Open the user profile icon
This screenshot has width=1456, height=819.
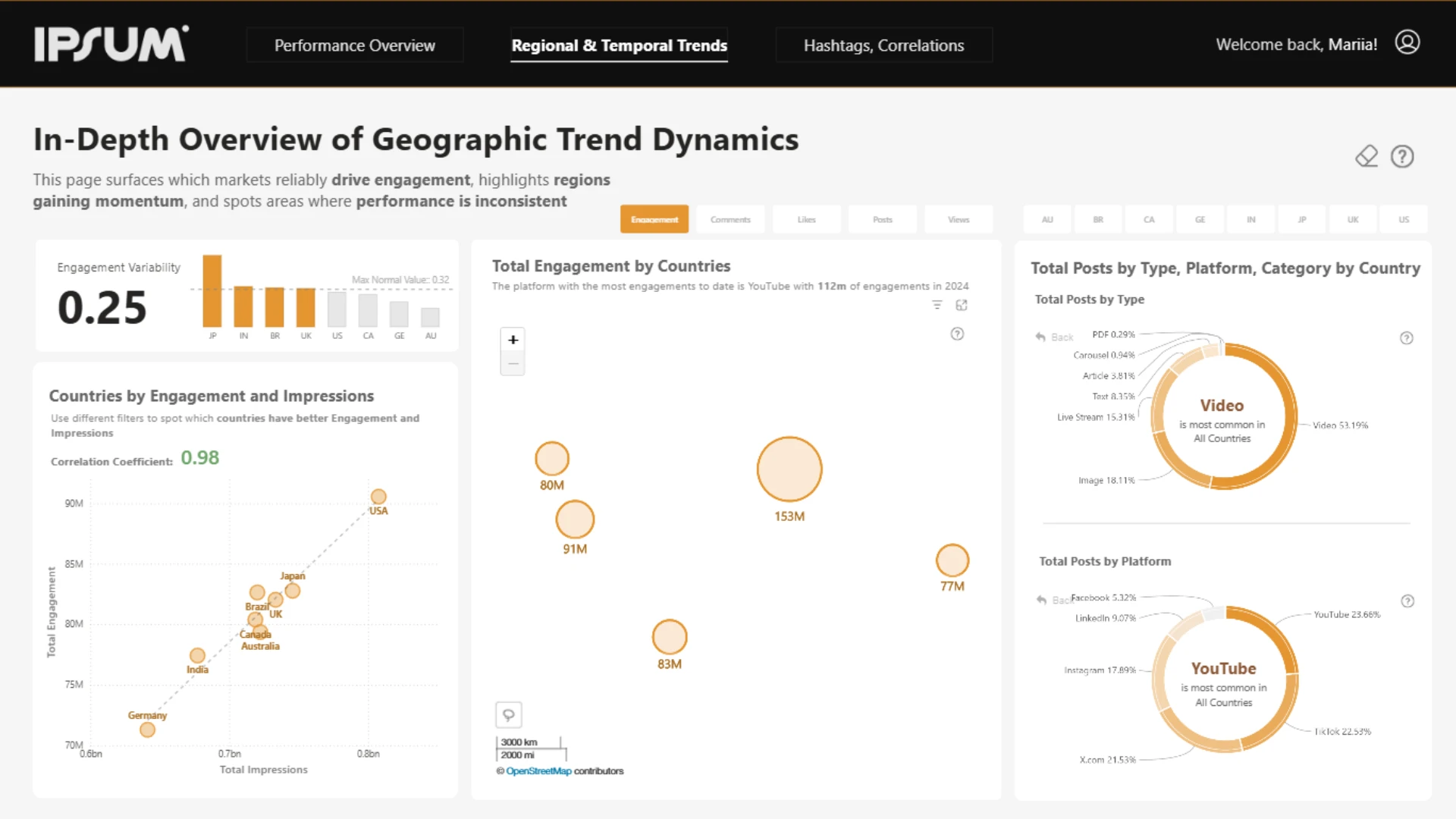pyautogui.click(x=1407, y=42)
